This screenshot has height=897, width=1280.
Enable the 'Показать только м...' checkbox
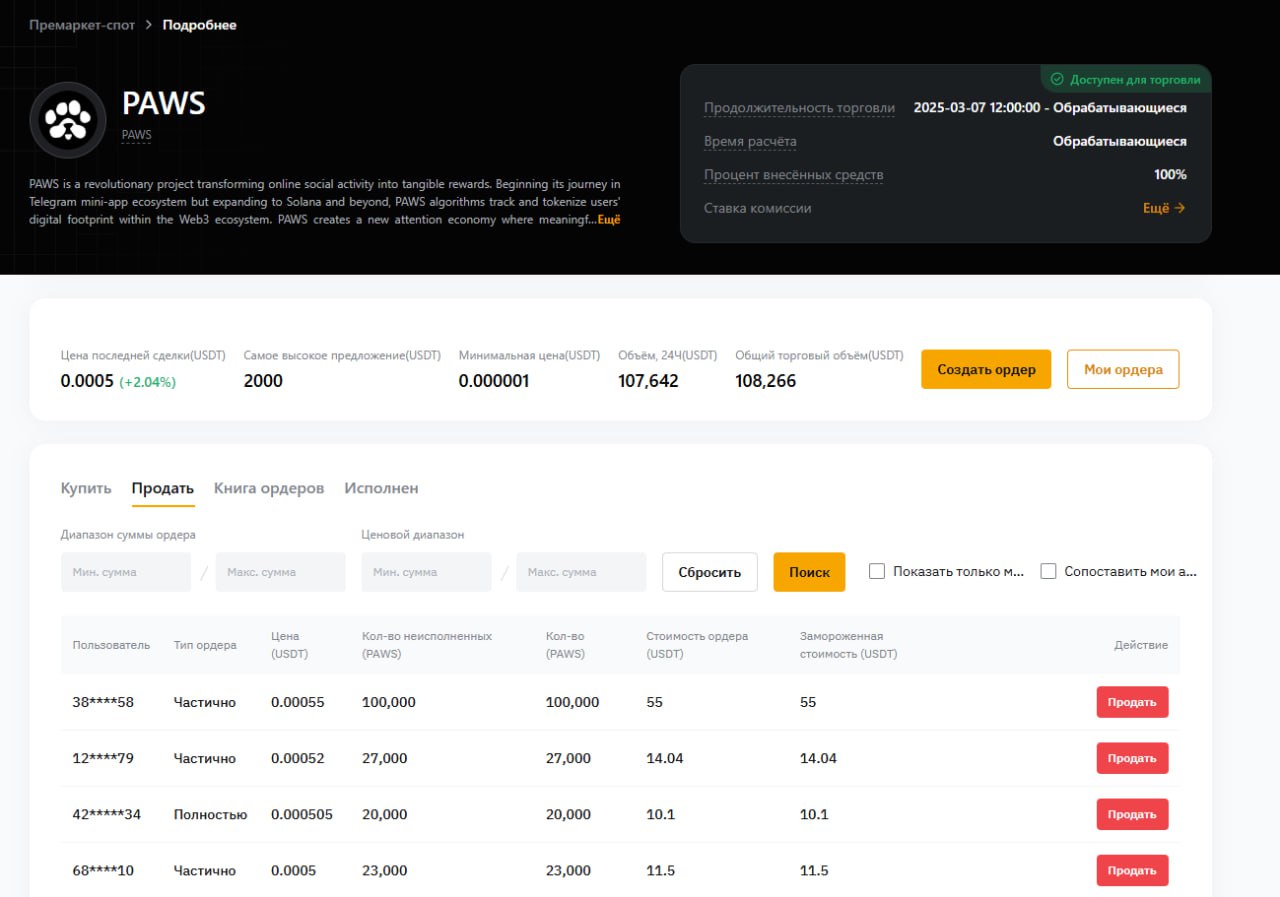(877, 571)
